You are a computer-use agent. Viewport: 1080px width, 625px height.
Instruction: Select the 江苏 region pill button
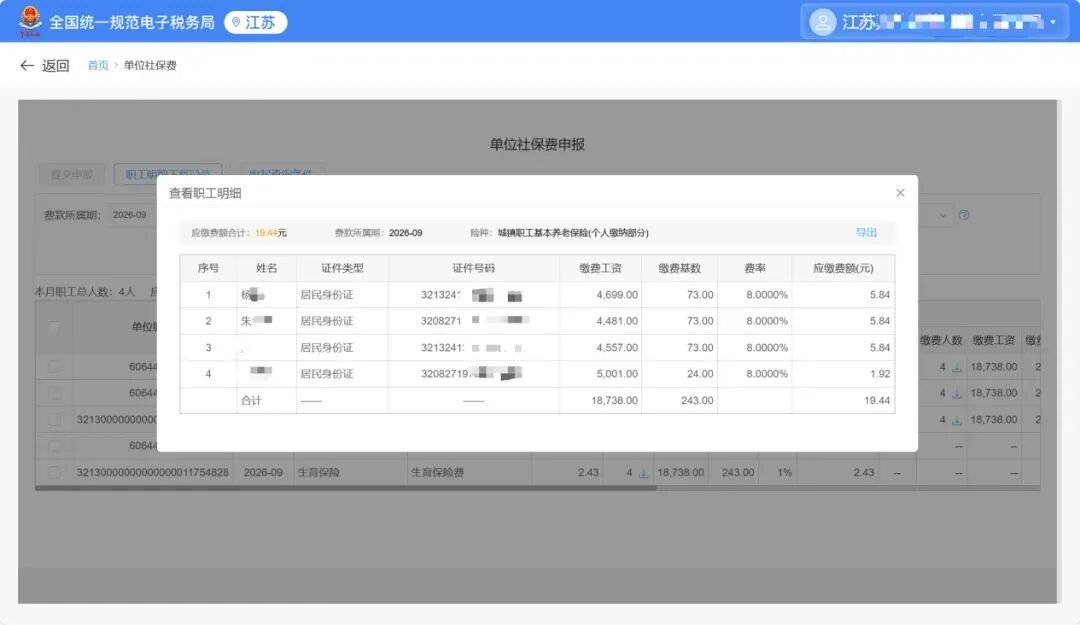point(256,23)
